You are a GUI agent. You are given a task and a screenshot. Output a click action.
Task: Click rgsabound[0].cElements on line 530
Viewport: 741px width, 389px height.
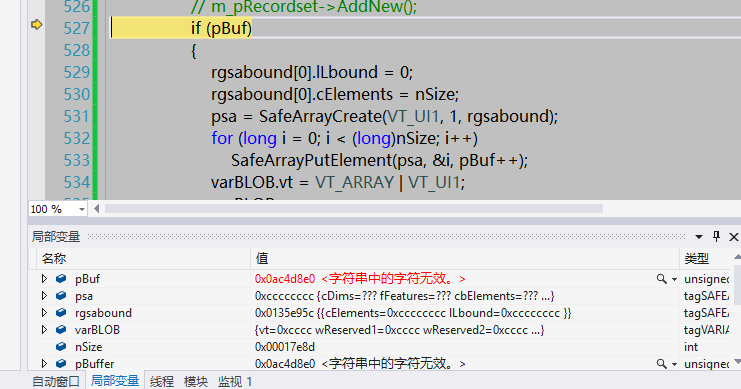point(302,95)
